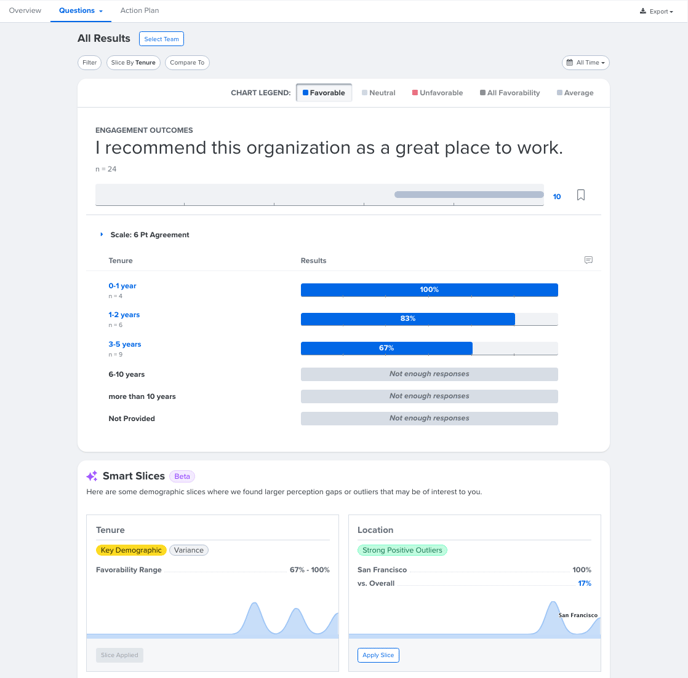
Task: Click the ENGAGEMENT OUTCOMES category label
Action: 144,130
